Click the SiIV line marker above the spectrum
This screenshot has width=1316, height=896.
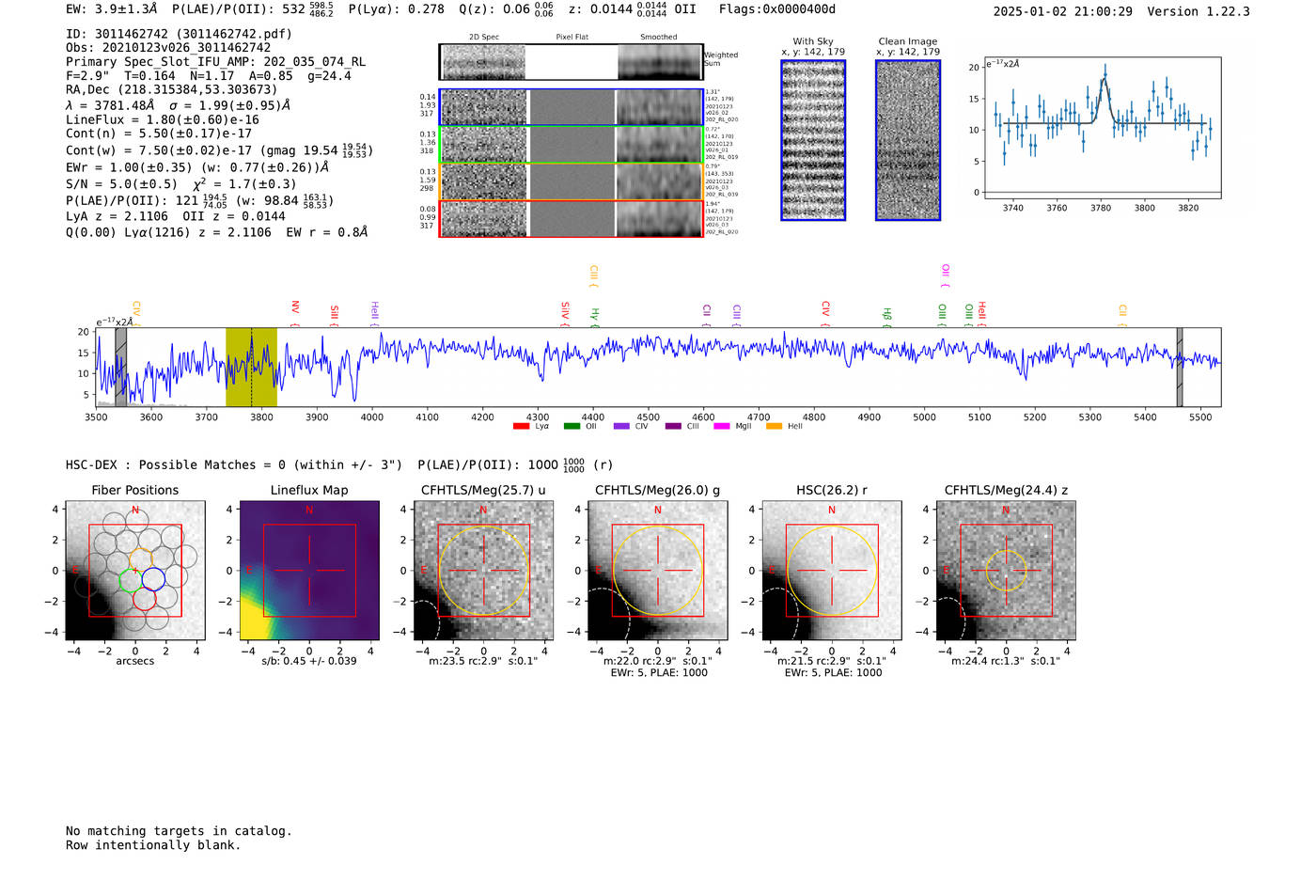click(565, 313)
